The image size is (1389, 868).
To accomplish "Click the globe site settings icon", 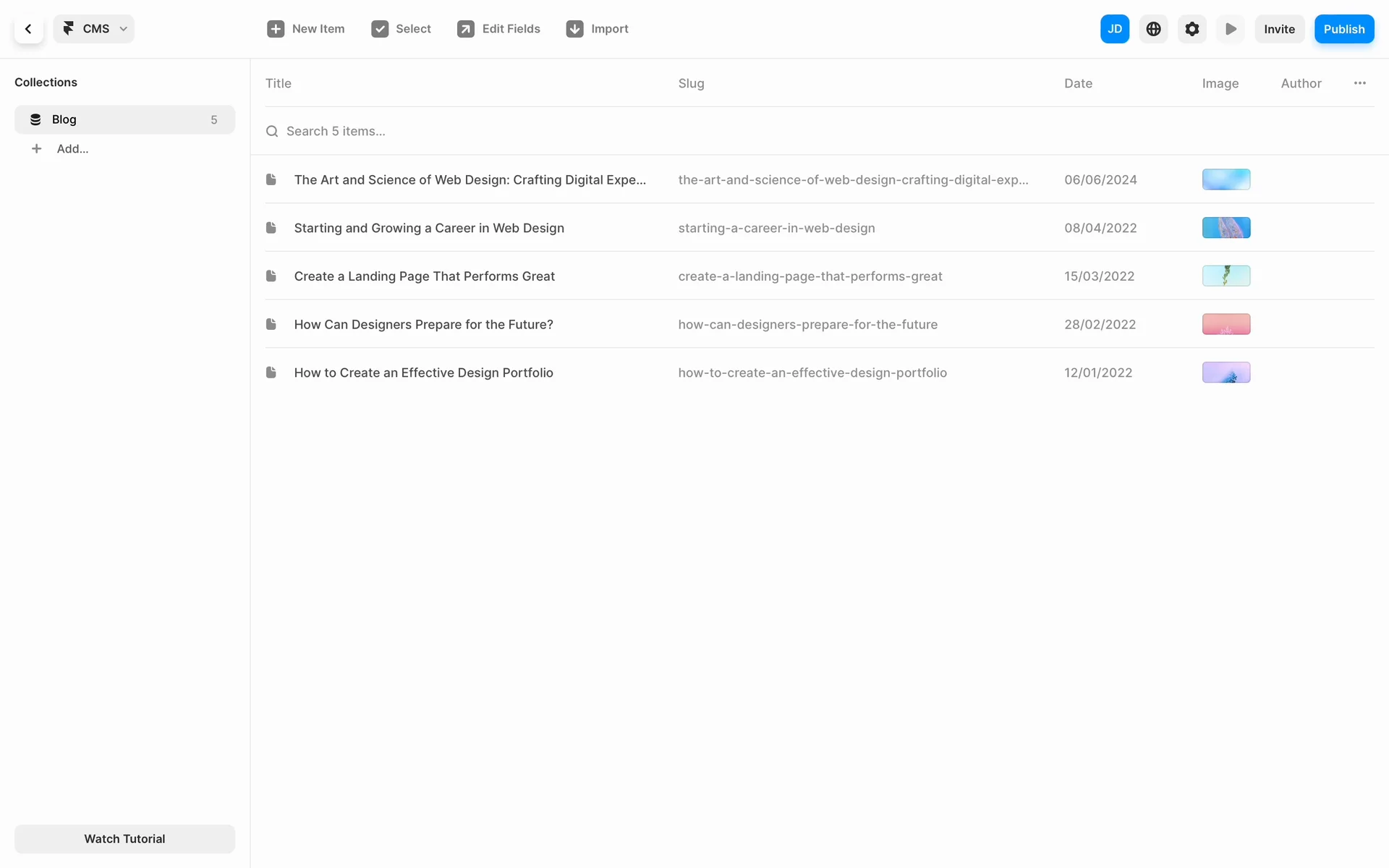I will point(1153,29).
